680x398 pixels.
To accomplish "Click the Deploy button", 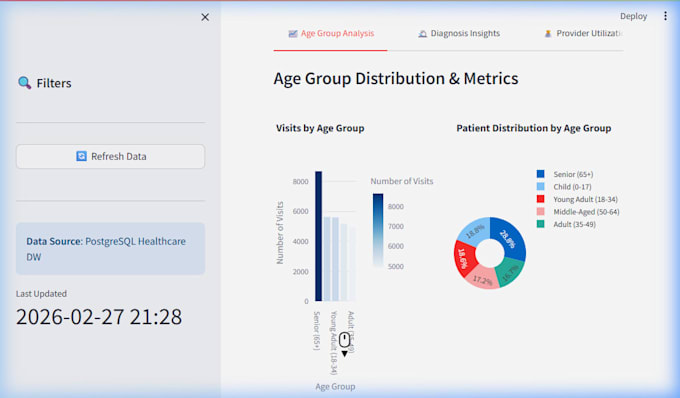I will [x=633, y=16].
